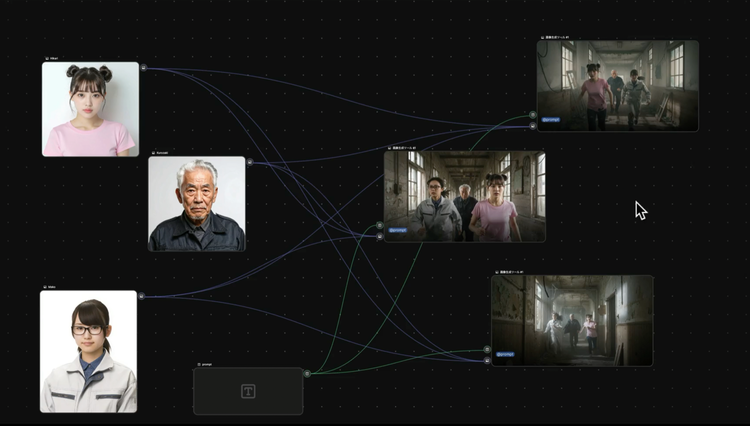Image resolution: width=750 pixels, height=426 pixels.
Task: Click the upper input port of the middle node
Action: tap(380, 226)
